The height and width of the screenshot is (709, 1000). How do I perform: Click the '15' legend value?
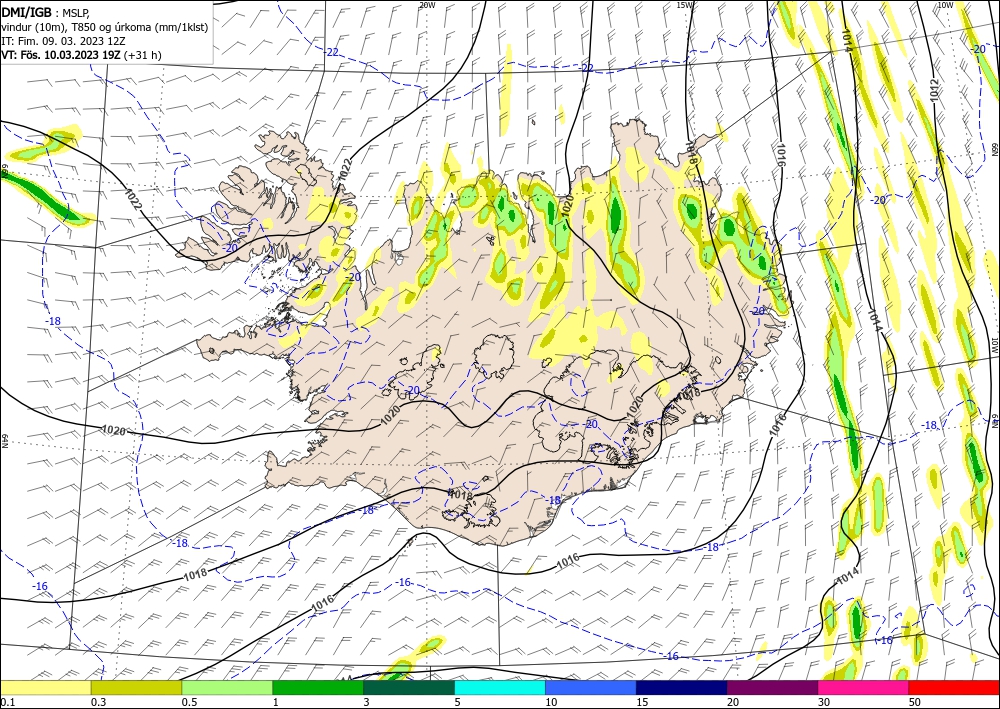point(642,702)
